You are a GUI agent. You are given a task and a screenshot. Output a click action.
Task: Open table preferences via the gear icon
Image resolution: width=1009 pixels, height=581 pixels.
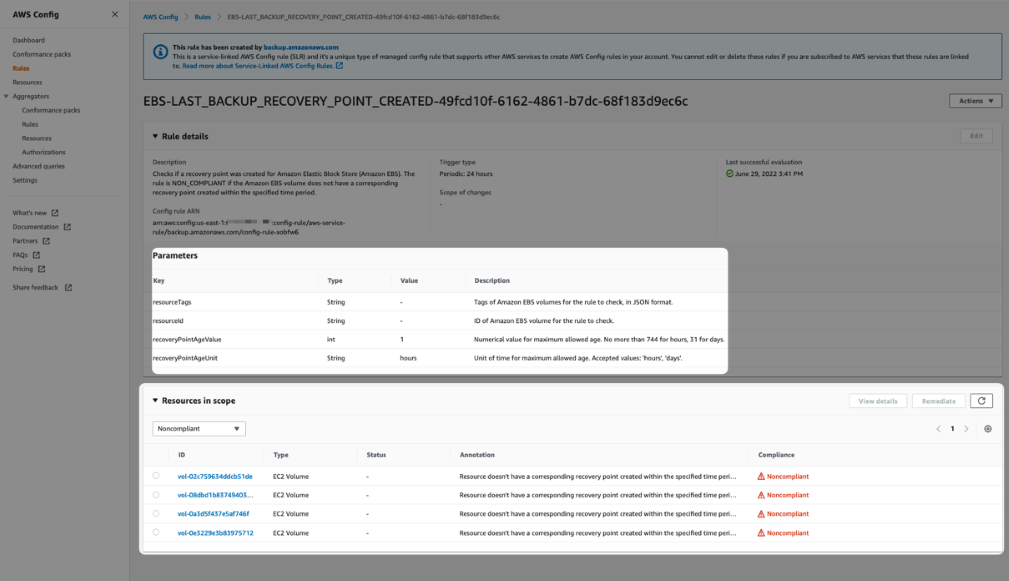click(x=987, y=428)
